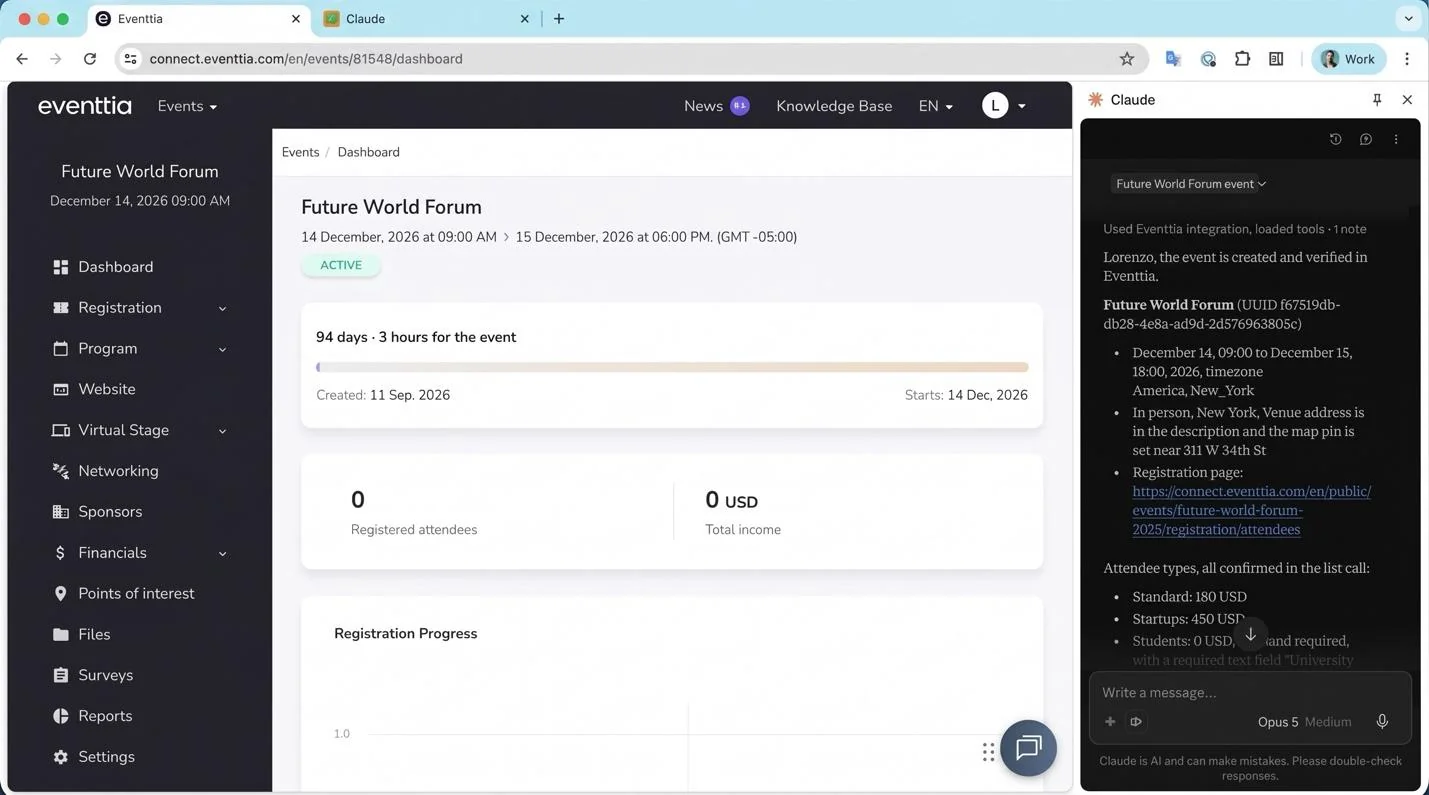Click the plus attach button in Claude
The image size is (1429, 795).
pyautogui.click(x=1110, y=722)
